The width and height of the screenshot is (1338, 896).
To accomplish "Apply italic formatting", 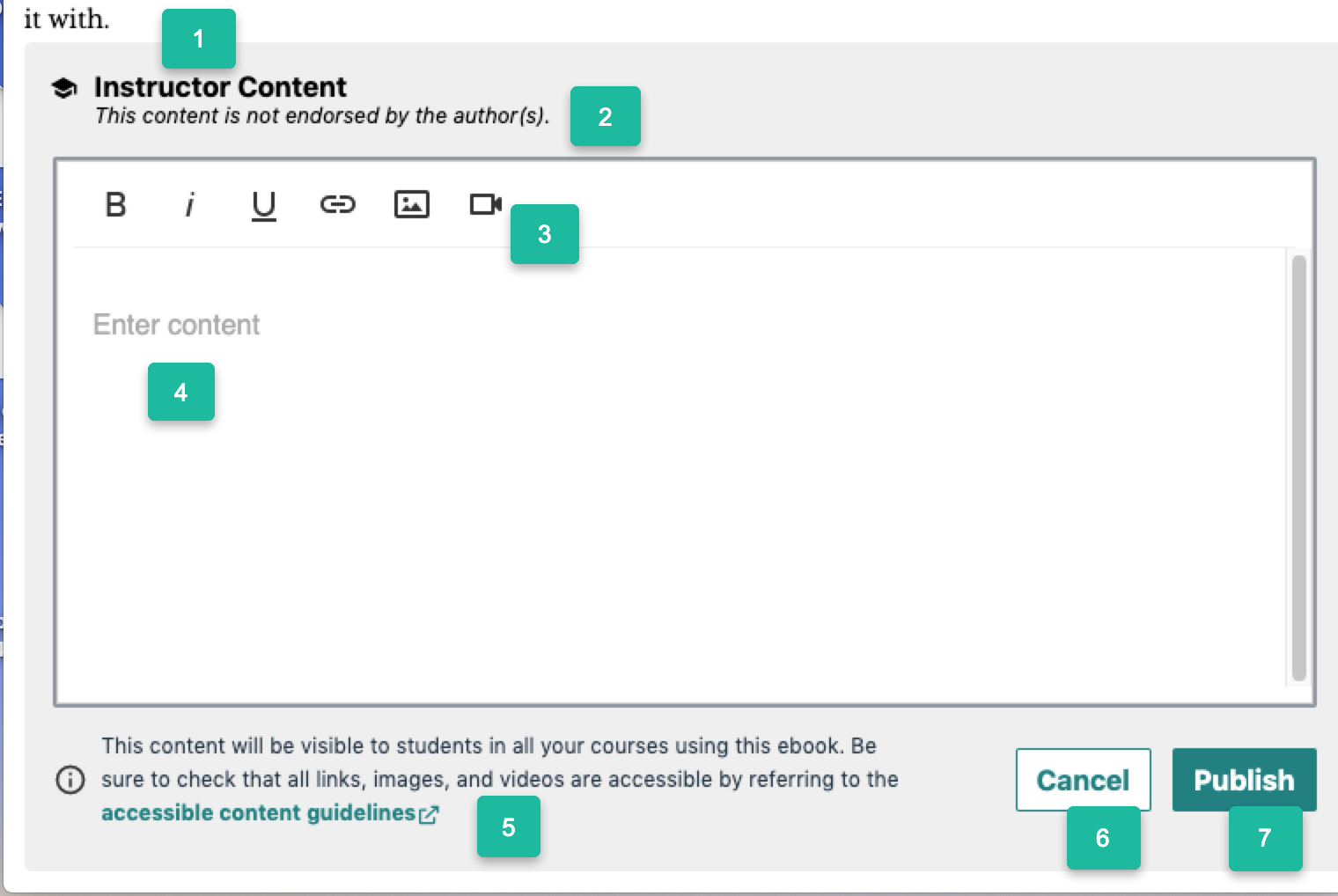I will 189,204.
